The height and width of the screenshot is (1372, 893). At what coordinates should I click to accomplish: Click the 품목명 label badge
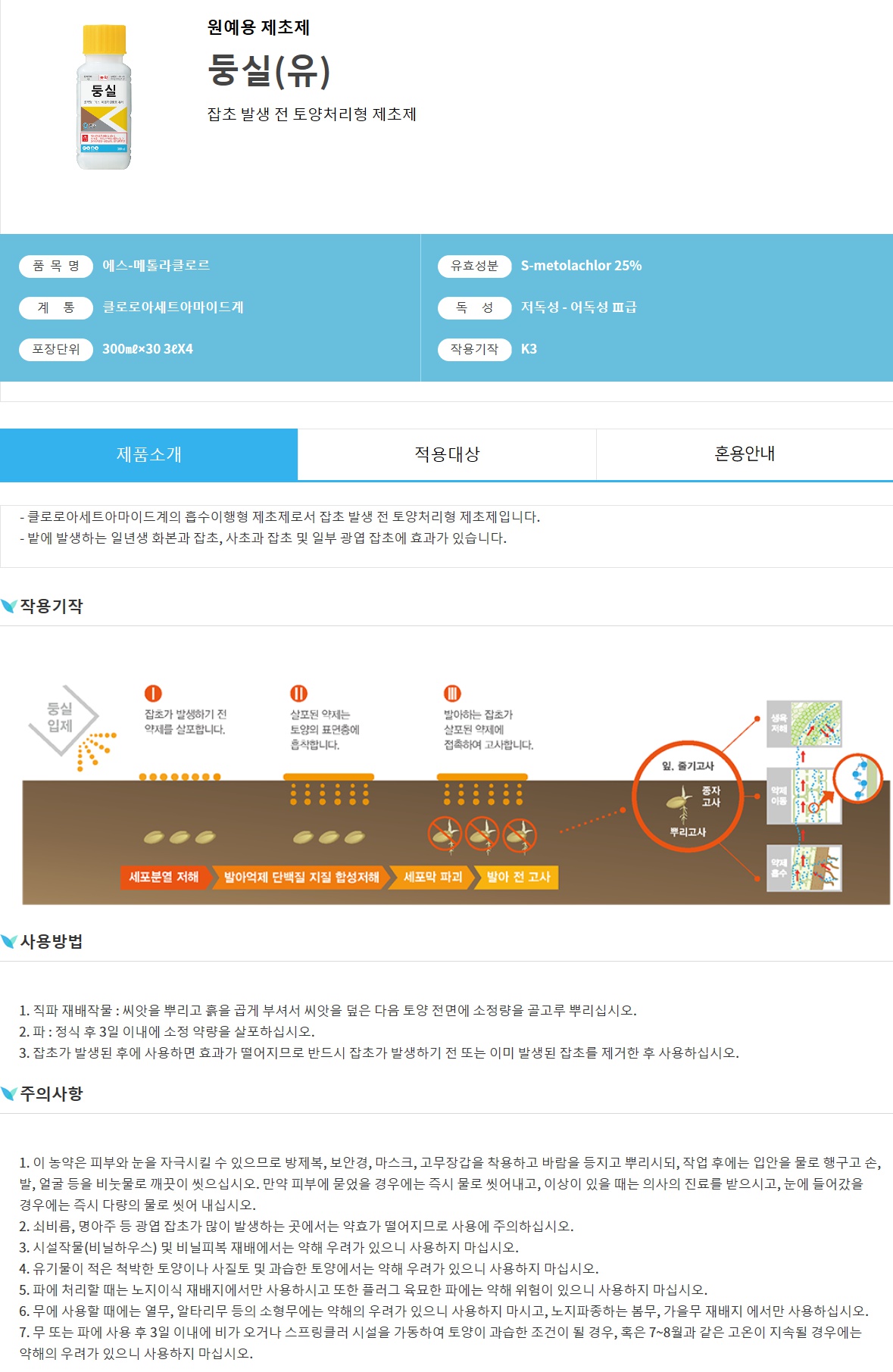(56, 266)
